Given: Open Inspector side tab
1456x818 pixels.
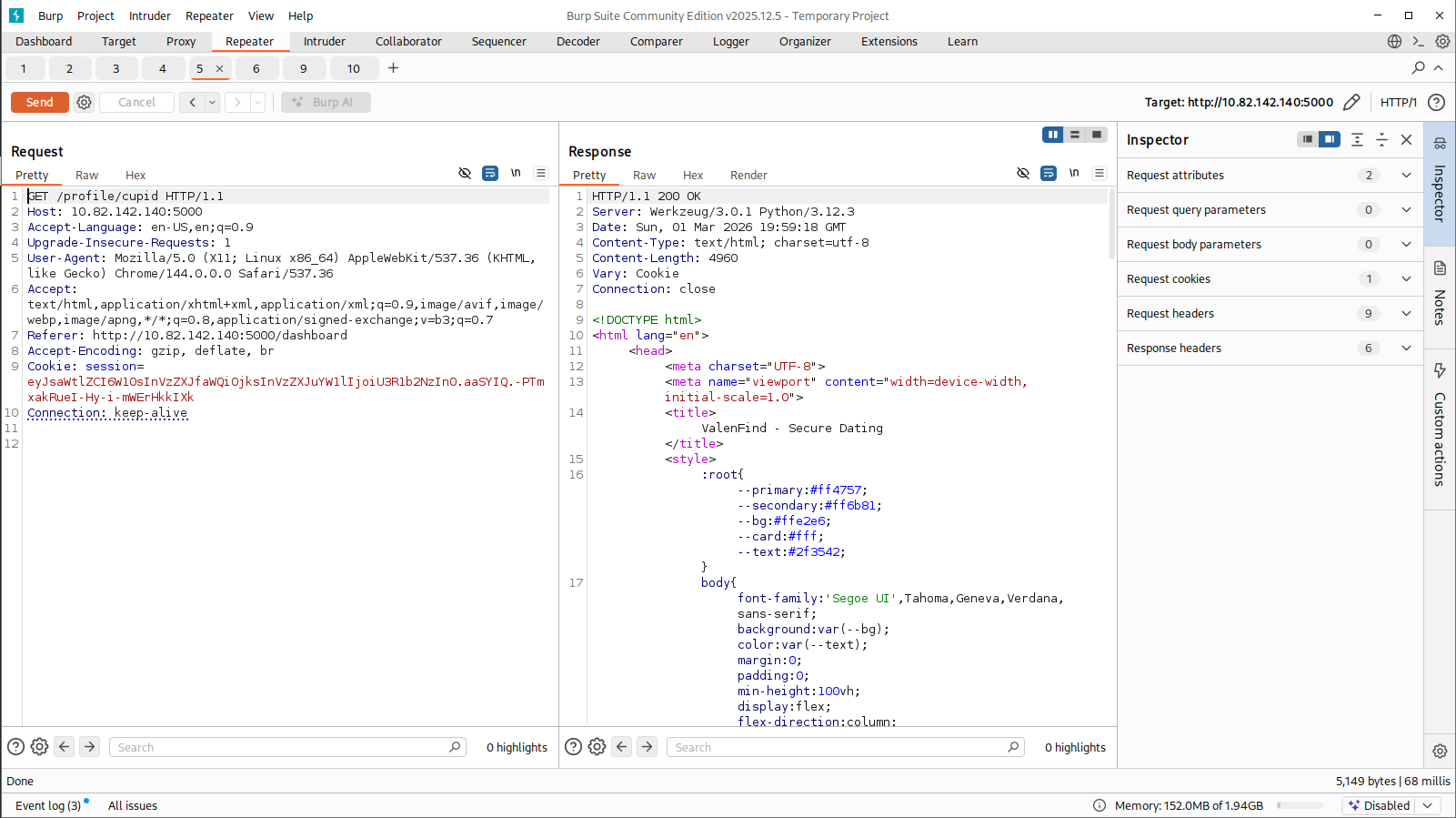Looking at the screenshot, I should 1440,185.
